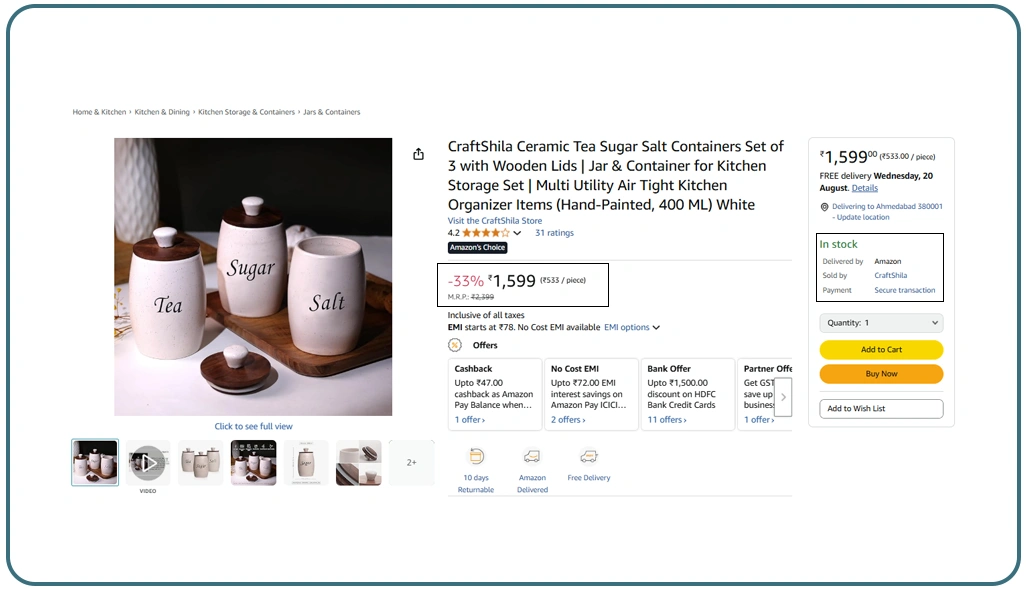Click the Add to Cart button
The image size is (1026, 589).
point(880,350)
